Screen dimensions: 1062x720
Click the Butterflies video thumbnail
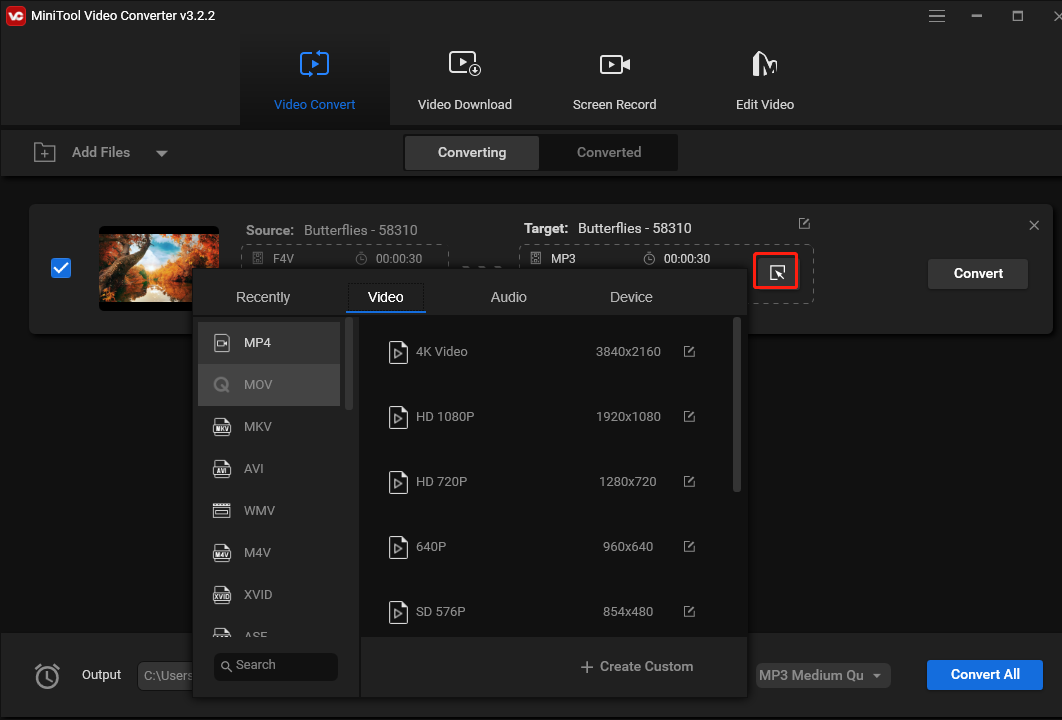tap(158, 268)
